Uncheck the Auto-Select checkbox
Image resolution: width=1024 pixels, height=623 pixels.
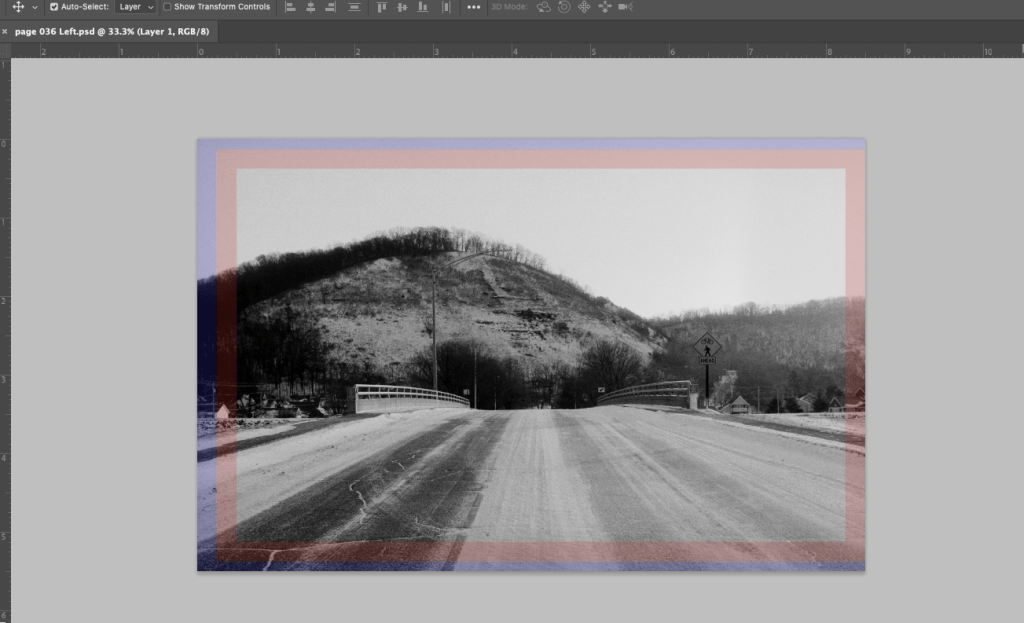click(54, 7)
